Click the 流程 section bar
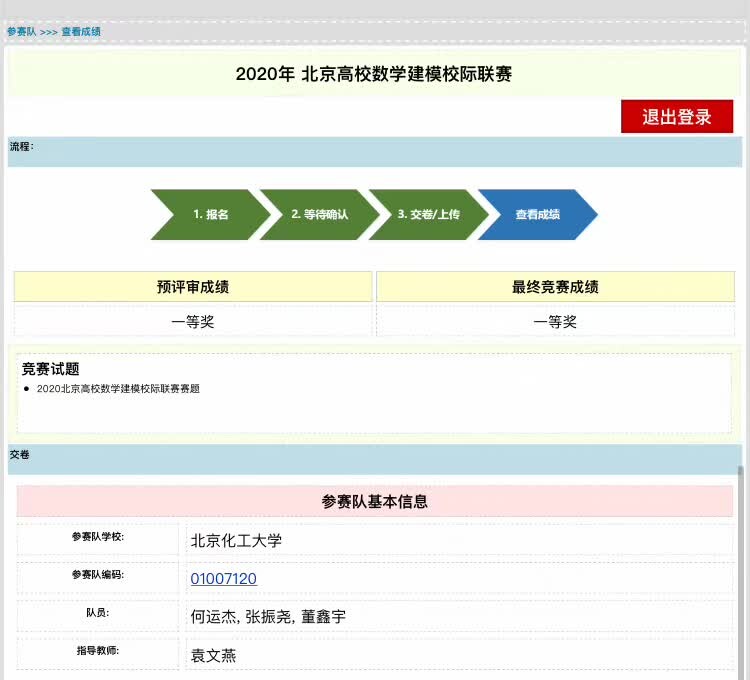Viewport: 750px width, 680px height. 375,152
